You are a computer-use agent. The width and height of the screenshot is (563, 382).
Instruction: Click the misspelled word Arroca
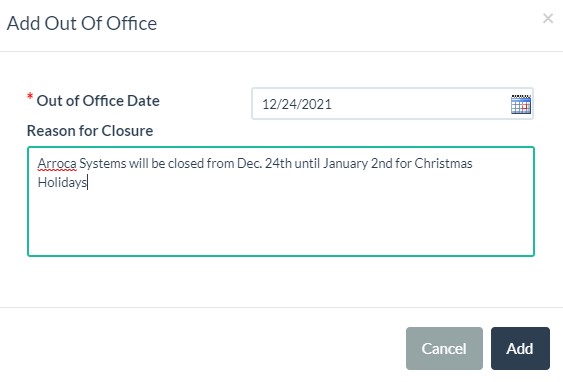pyautogui.click(x=57, y=164)
